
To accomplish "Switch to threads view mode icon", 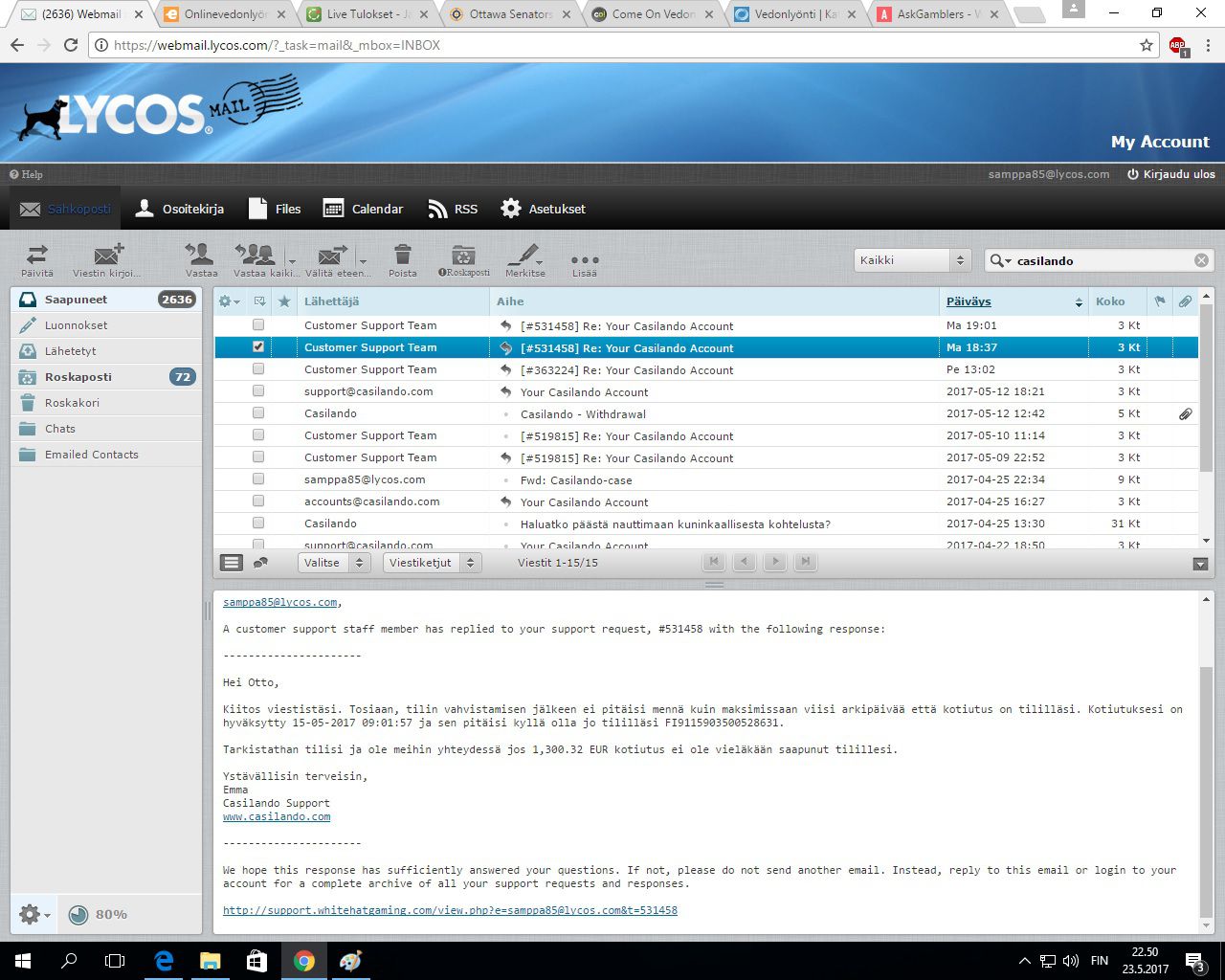I will [260, 563].
